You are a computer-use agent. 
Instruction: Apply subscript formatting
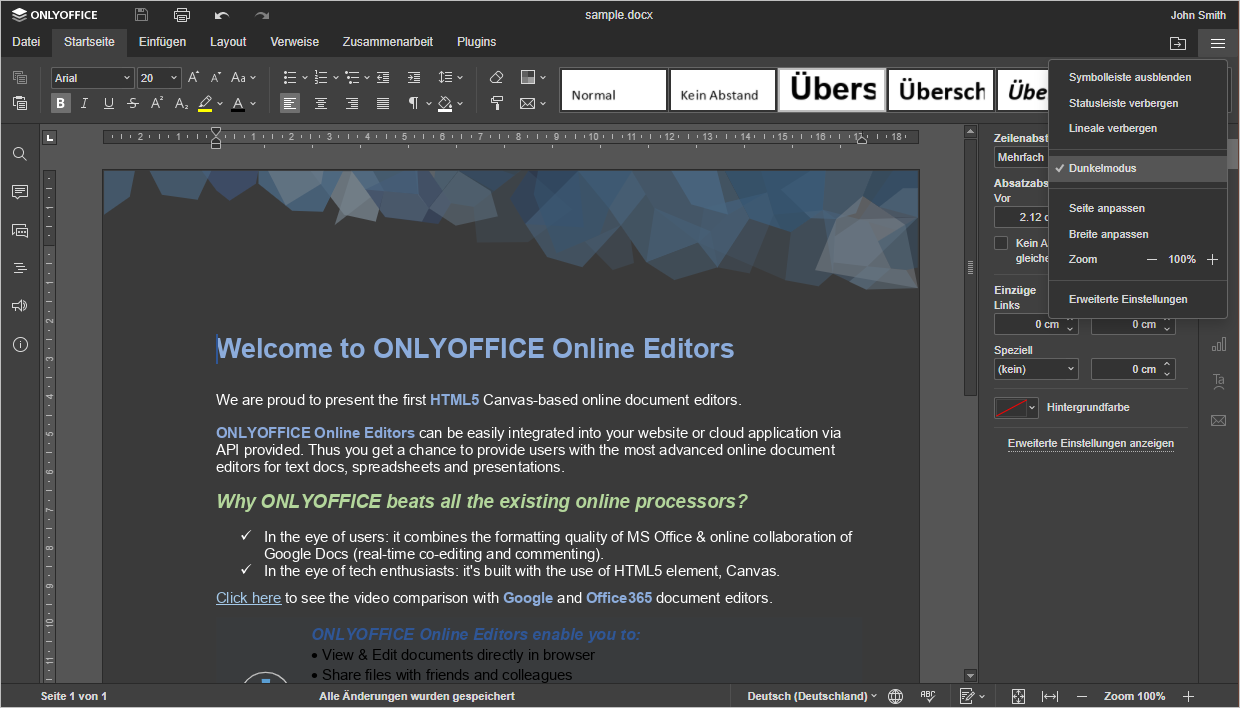[x=181, y=103]
